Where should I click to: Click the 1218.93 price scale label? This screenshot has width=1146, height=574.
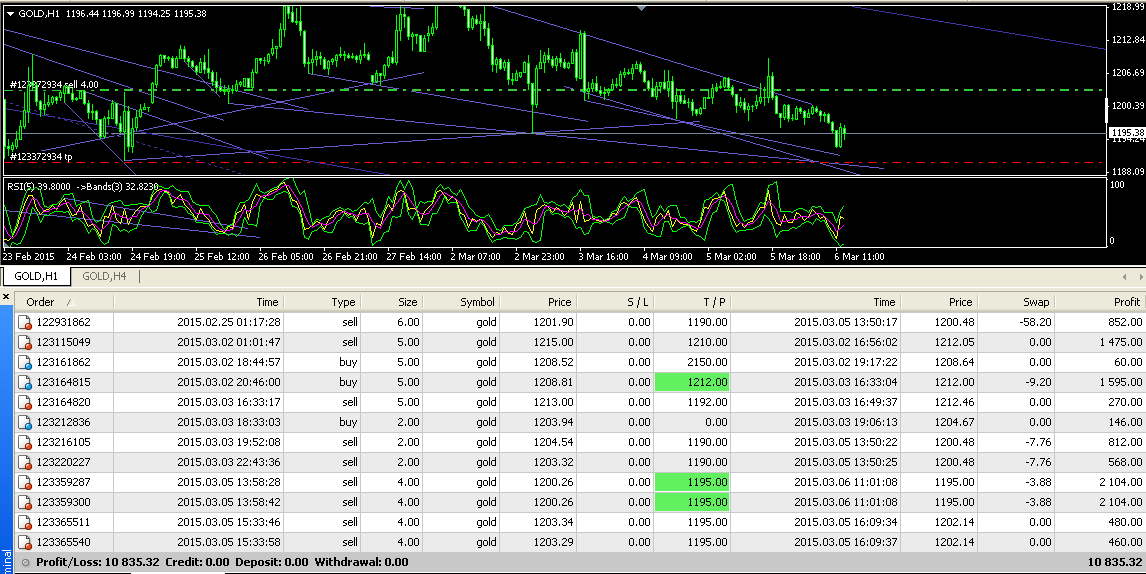[1128, 7]
